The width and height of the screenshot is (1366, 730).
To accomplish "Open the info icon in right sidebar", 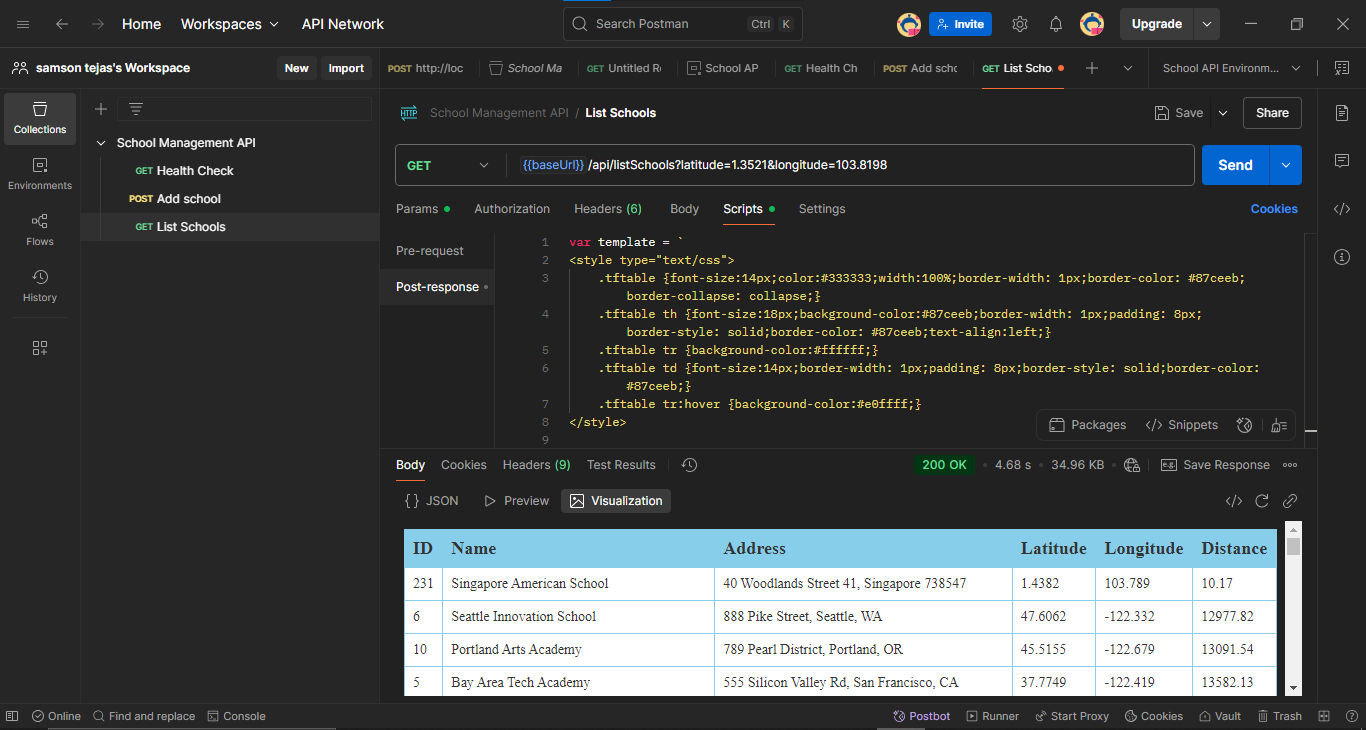I will [x=1342, y=257].
